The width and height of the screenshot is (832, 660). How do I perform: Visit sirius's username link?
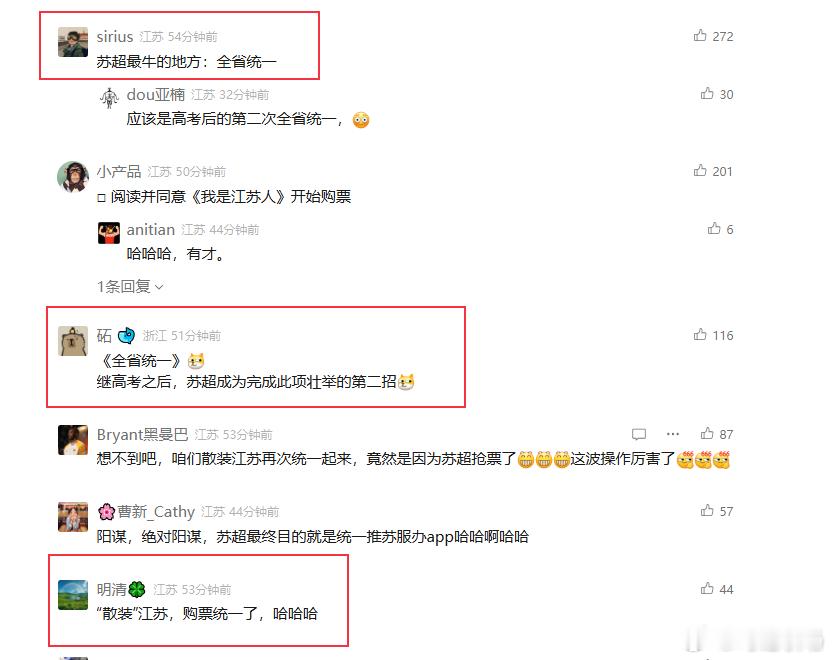tap(115, 37)
